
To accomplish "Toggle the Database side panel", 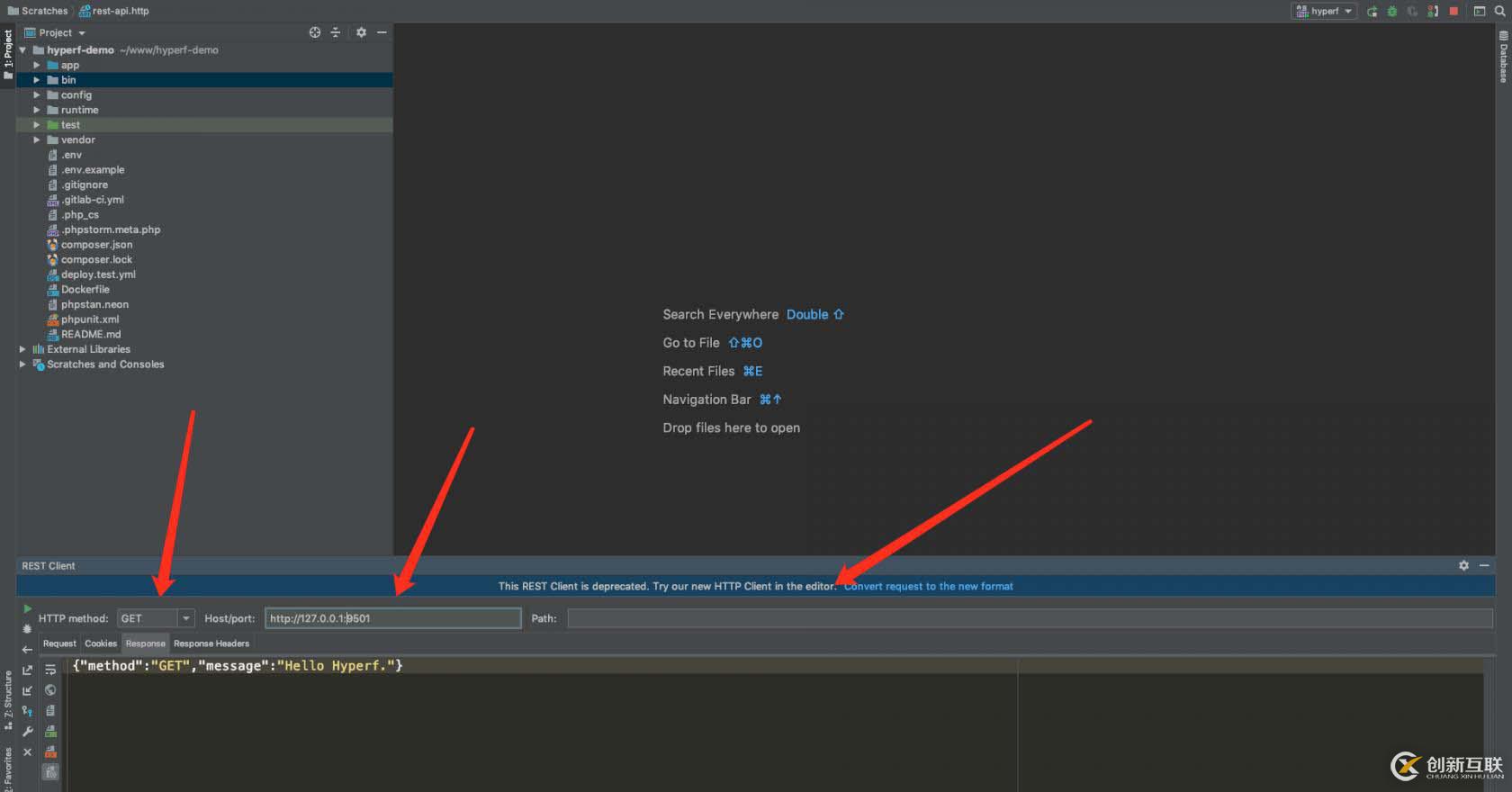I will 1503,56.
